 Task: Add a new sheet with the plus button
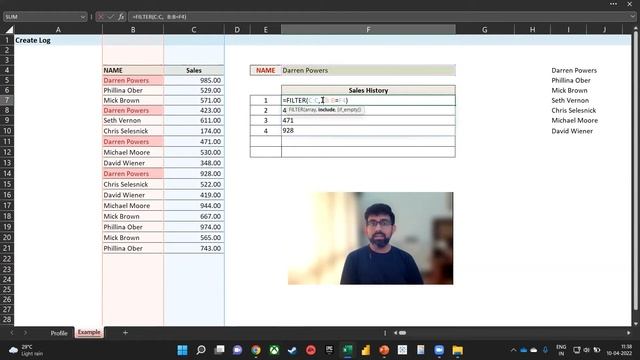point(125,333)
